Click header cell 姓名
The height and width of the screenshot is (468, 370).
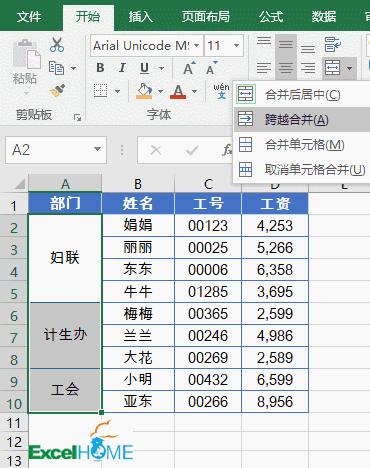point(138,203)
